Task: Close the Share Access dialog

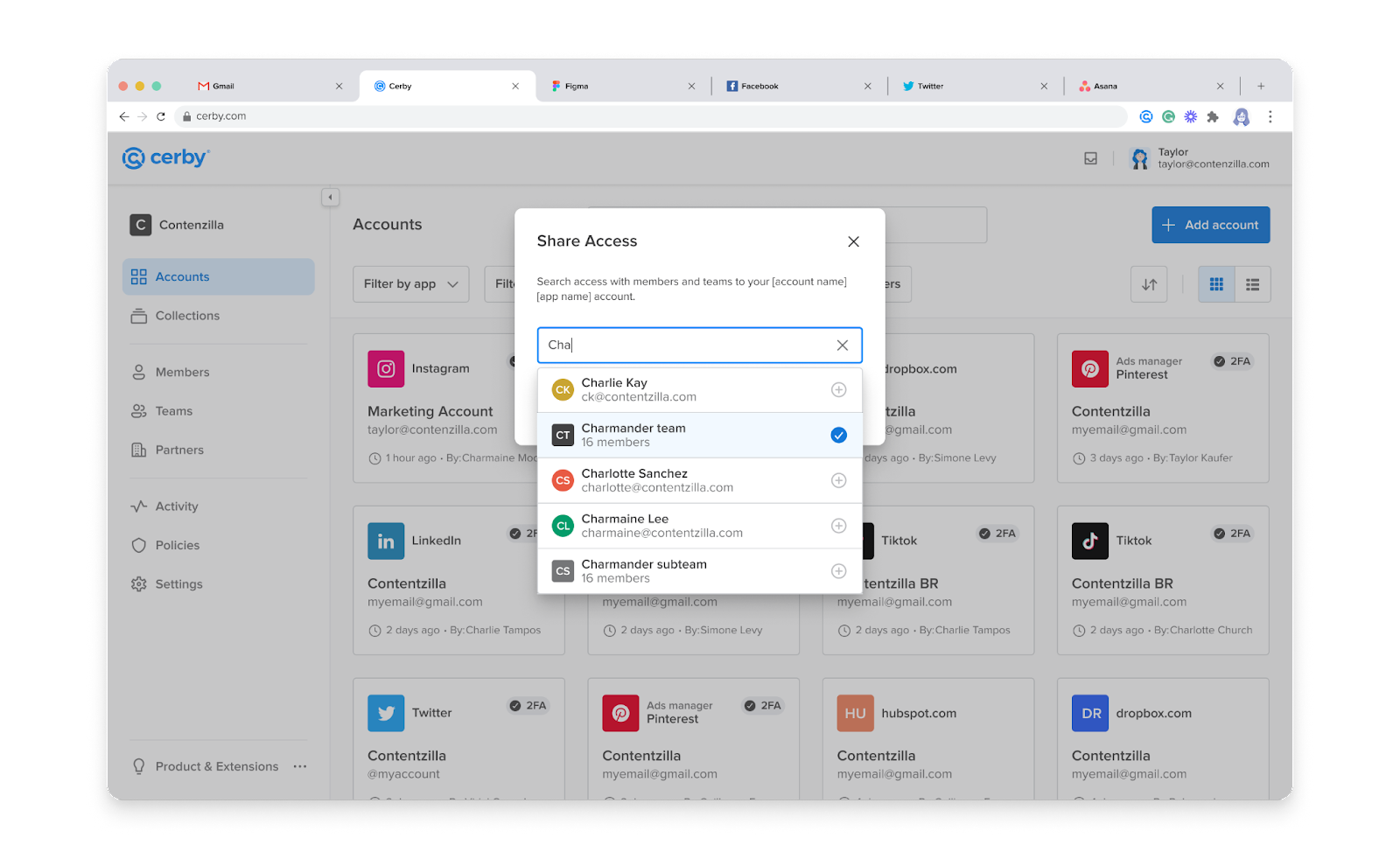Action: [853, 241]
